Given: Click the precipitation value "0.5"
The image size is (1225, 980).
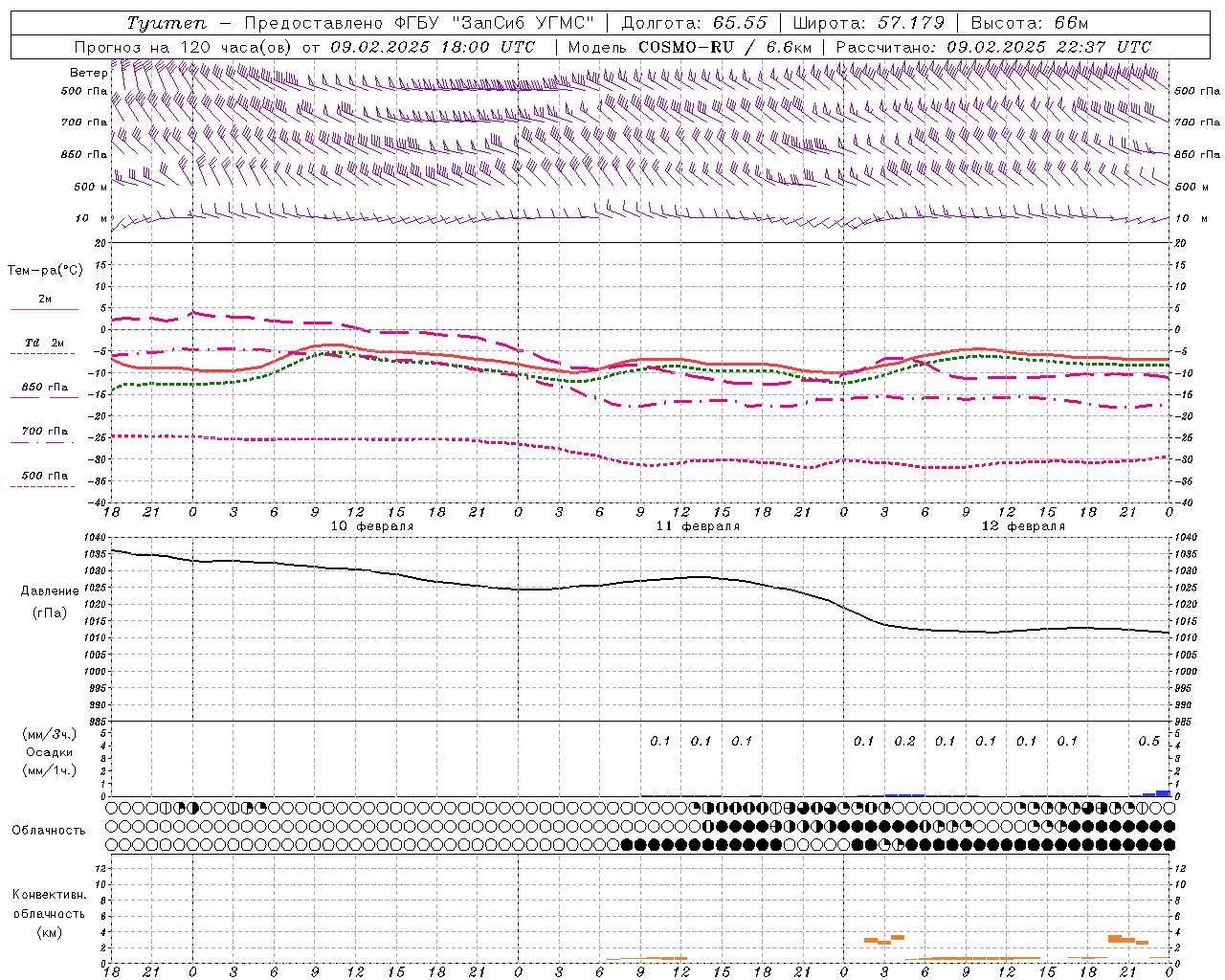Looking at the screenshot, I should tap(1148, 741).
